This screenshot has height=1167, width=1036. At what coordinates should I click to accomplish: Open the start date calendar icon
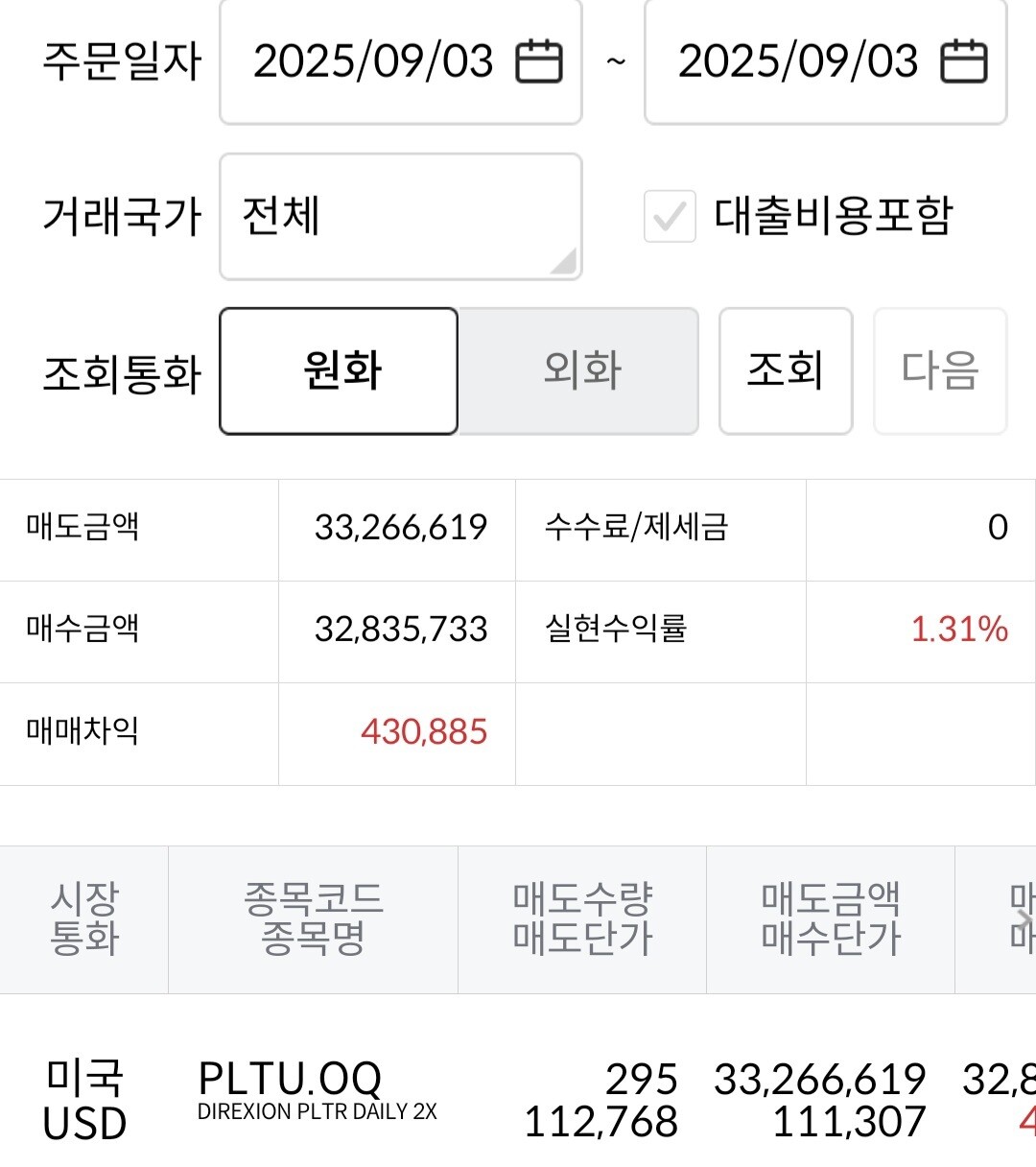[x=539, y=62]
